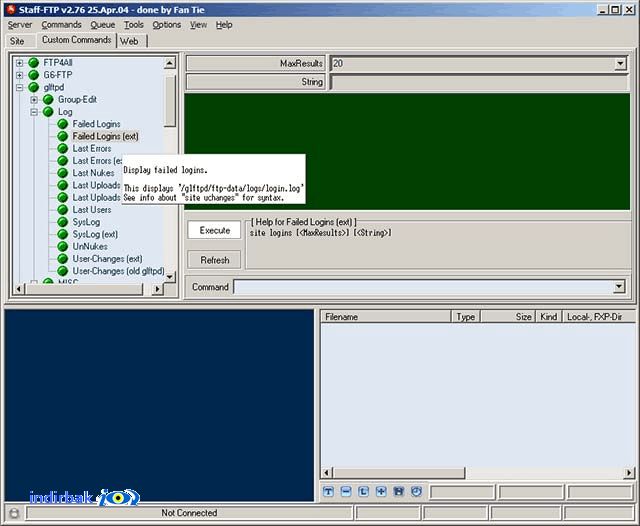Open the Help menu
The image size is (640, 526).
coord(224,25)
